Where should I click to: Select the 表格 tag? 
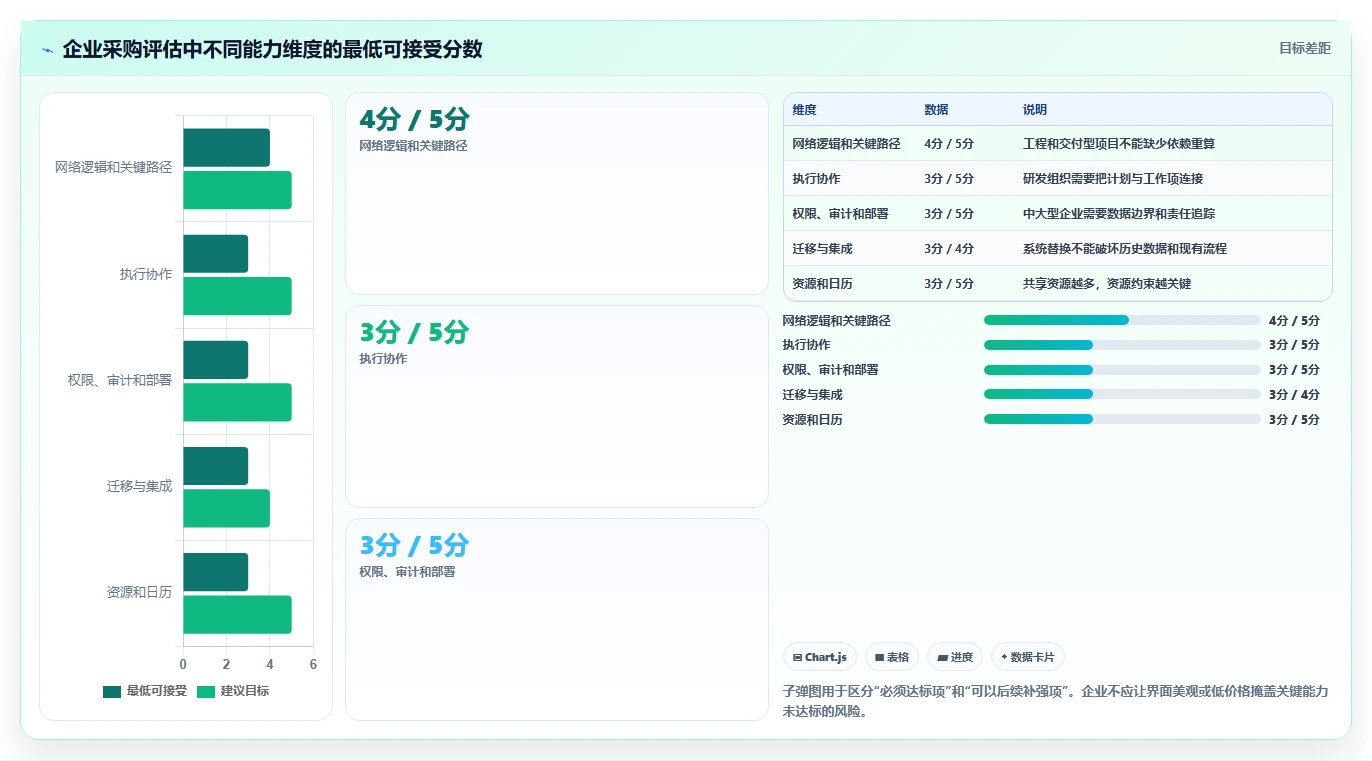(x=892, y=657)
